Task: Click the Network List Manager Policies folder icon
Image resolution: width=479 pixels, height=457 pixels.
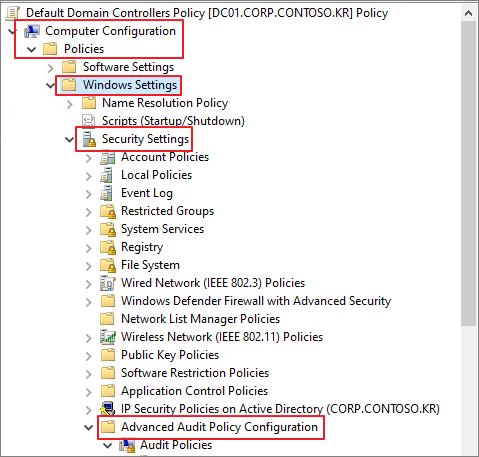Action: click(x=108, y=319)
